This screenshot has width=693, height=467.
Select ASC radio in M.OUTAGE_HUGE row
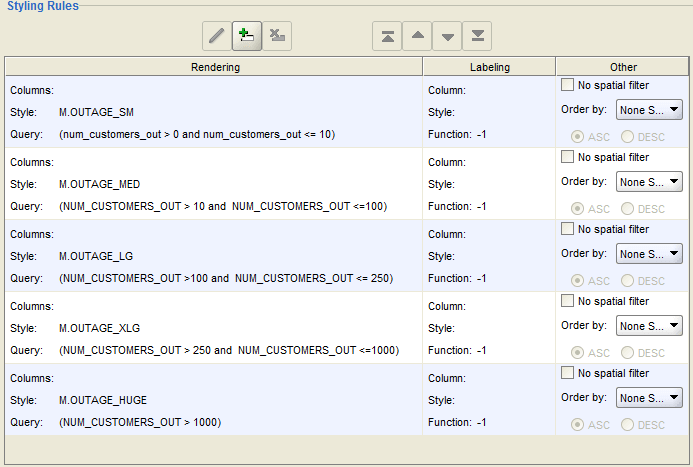coord(577,425)
